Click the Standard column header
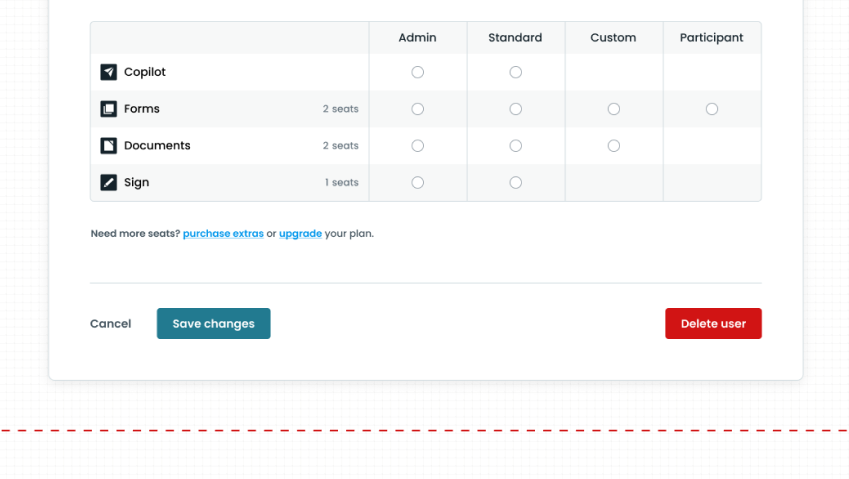The width and height of the screenshot is (849, 479). [x=515, y=37]
